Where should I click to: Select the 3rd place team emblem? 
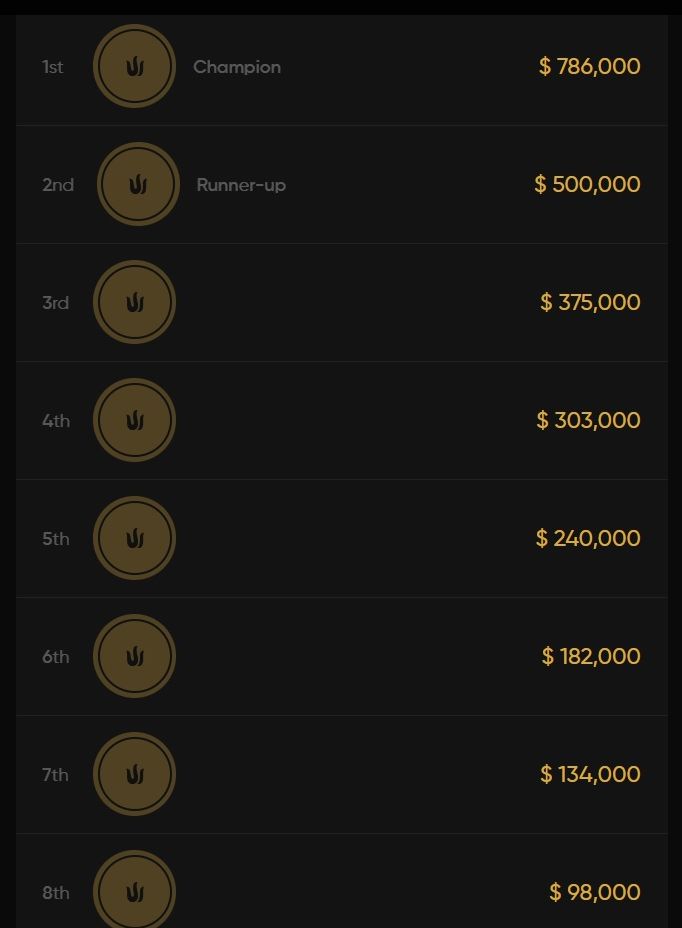[134, 302]
